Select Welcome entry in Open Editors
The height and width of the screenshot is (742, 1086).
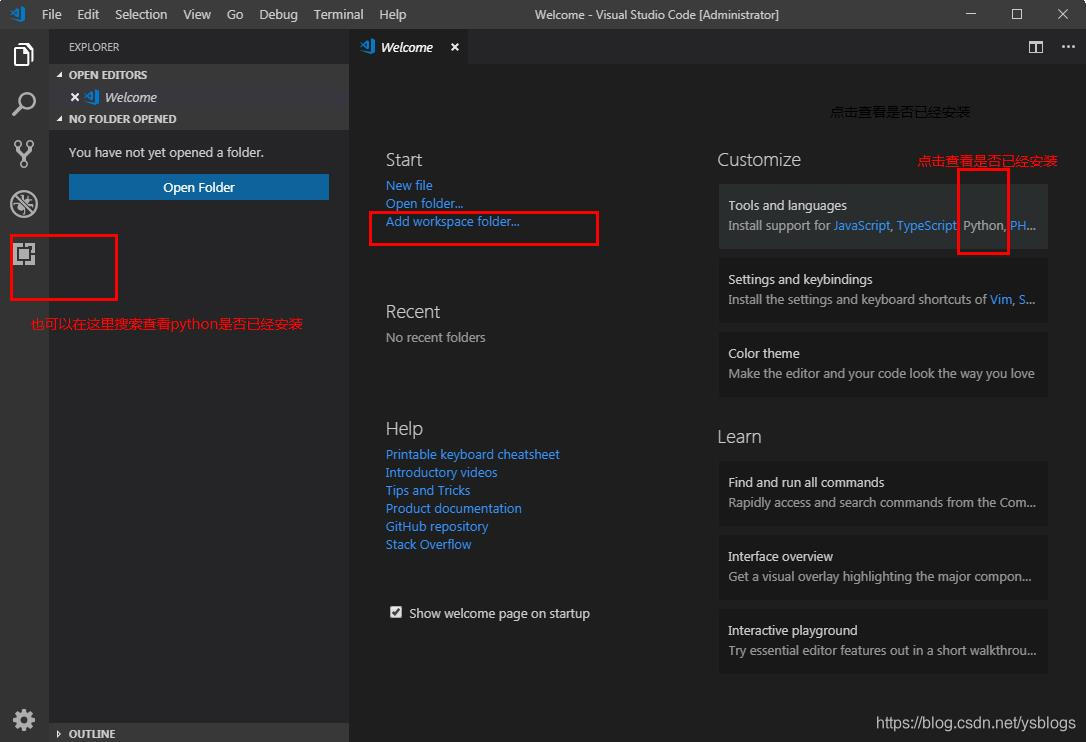pyautogui.click(x=199, y=97)
